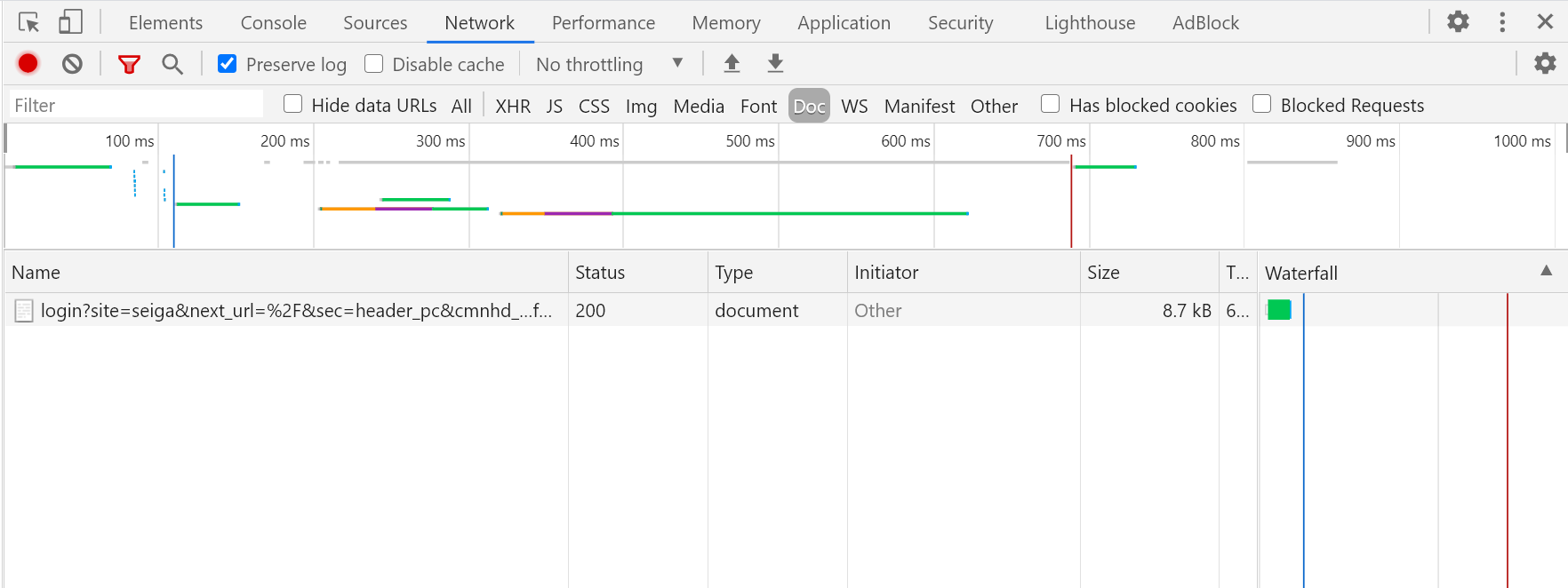
Task: Open the No throttling dropdown
Action: point(610,64)
